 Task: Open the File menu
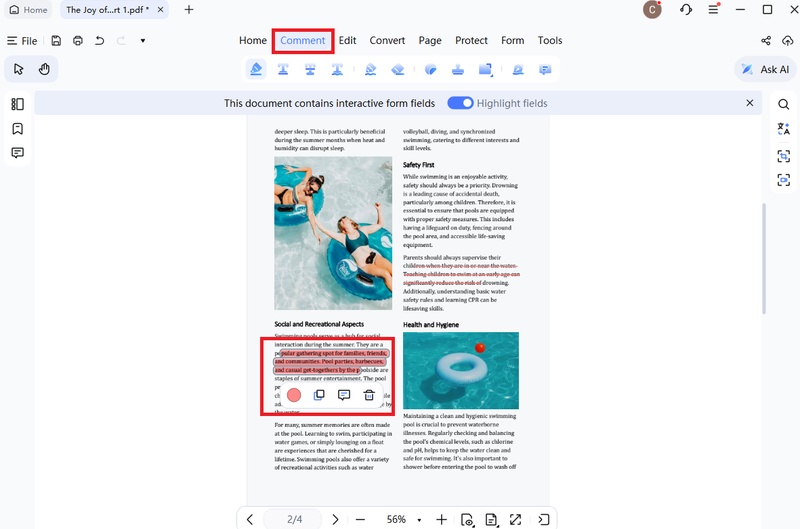(x=22, y=41)
